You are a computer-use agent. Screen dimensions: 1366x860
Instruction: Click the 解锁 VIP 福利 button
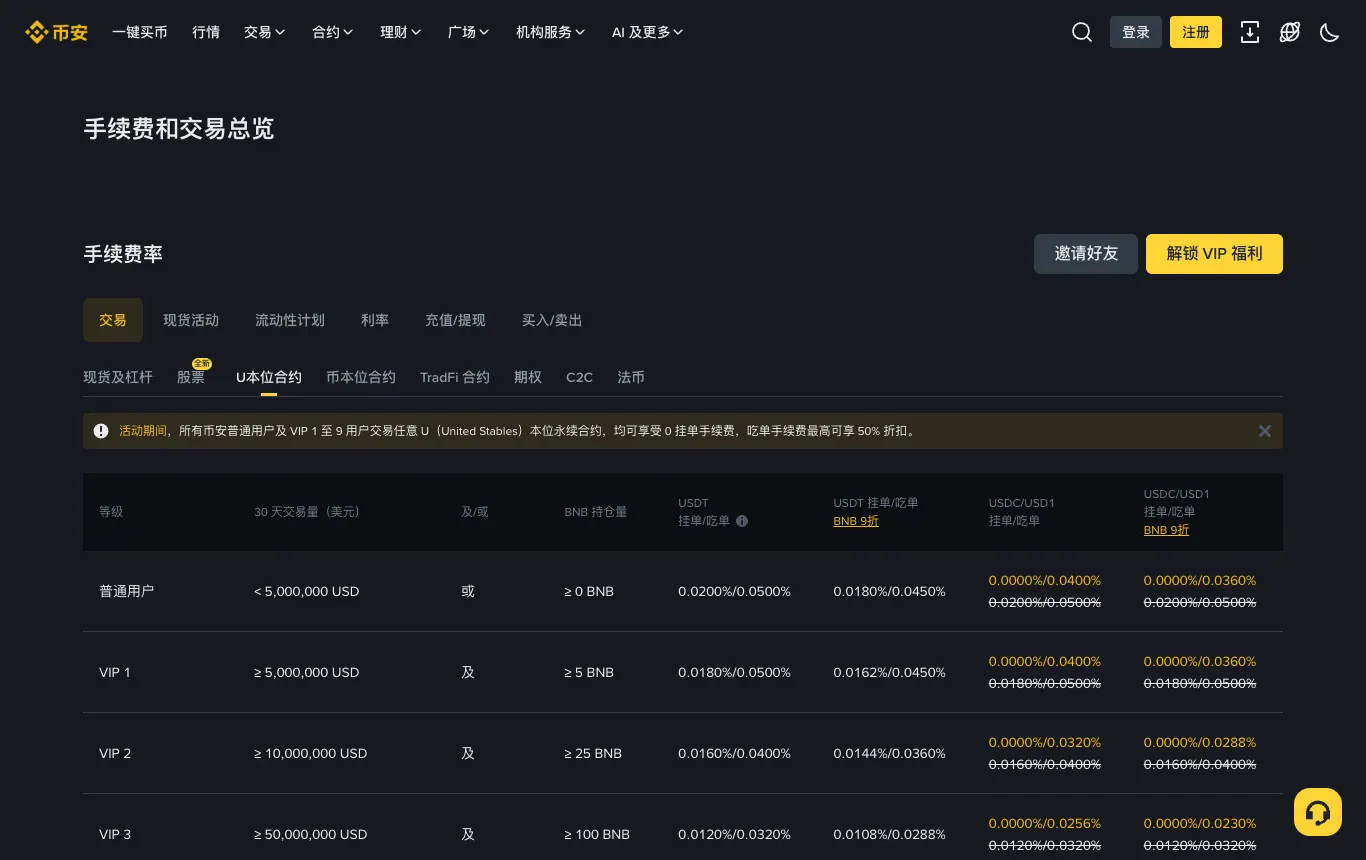1214,254
